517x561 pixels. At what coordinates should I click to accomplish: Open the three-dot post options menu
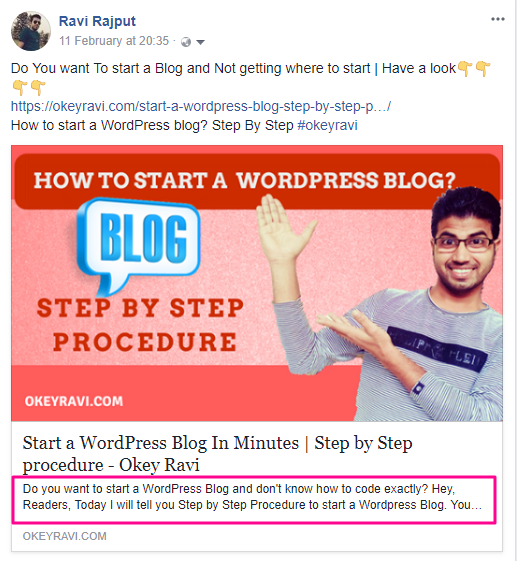pyautogui.click(x=497, y=19)
